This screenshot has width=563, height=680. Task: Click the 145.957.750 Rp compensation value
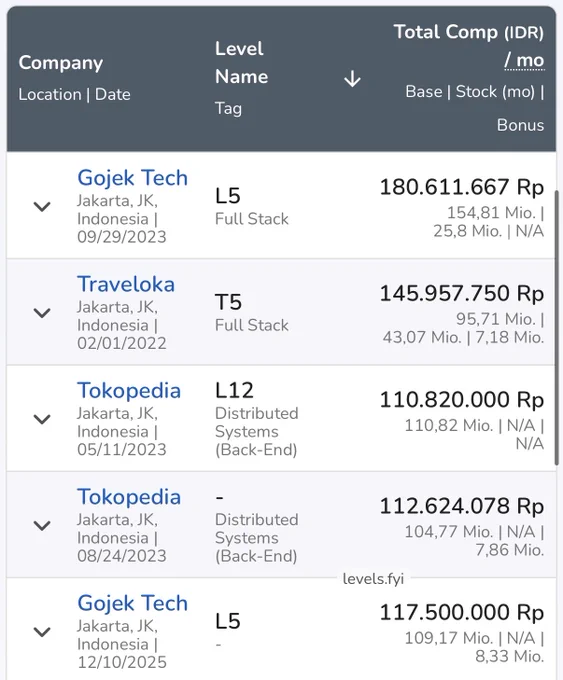coord(462,293)
